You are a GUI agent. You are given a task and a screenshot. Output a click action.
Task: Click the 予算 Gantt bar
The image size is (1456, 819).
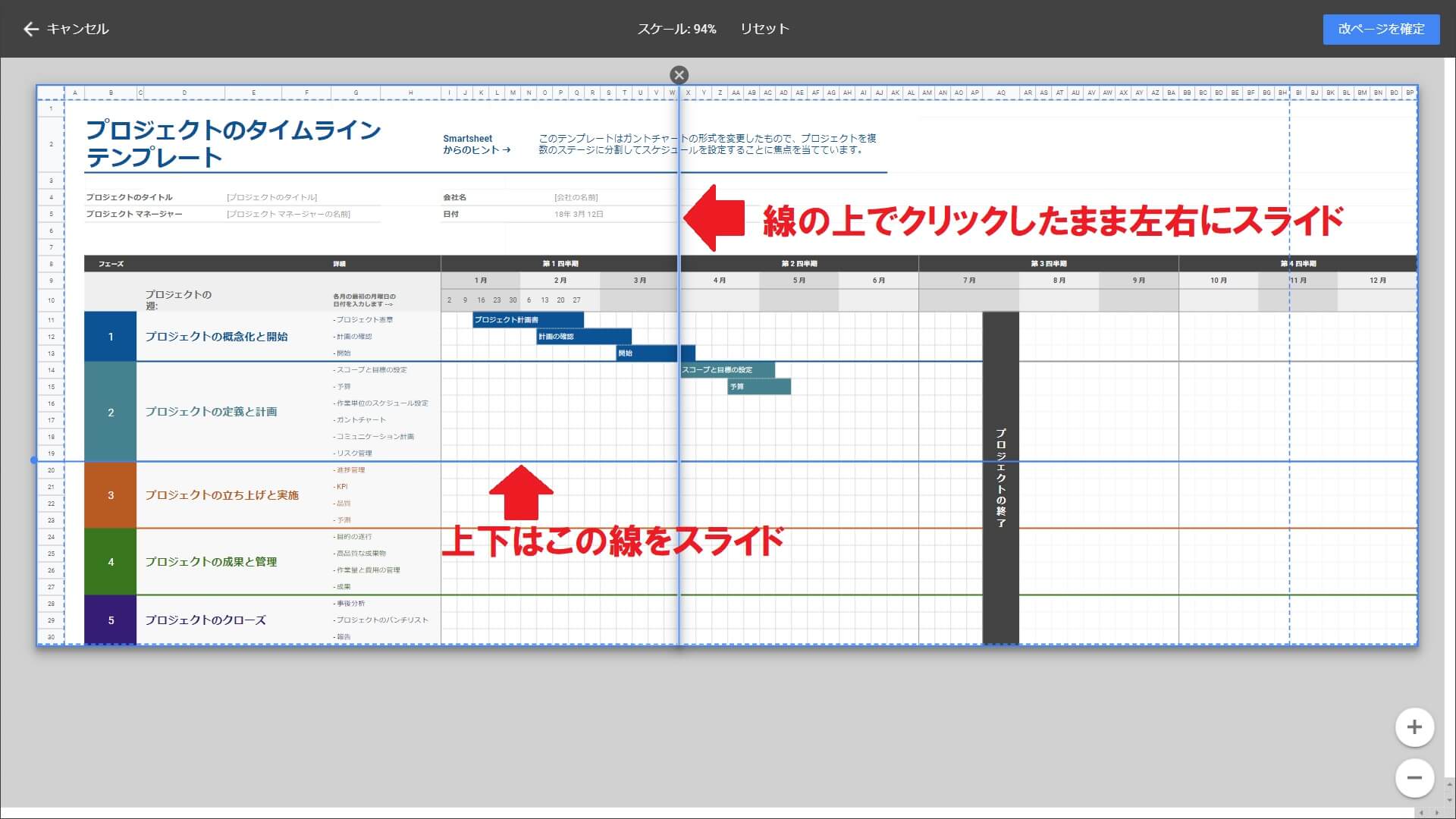pos(759,387)
